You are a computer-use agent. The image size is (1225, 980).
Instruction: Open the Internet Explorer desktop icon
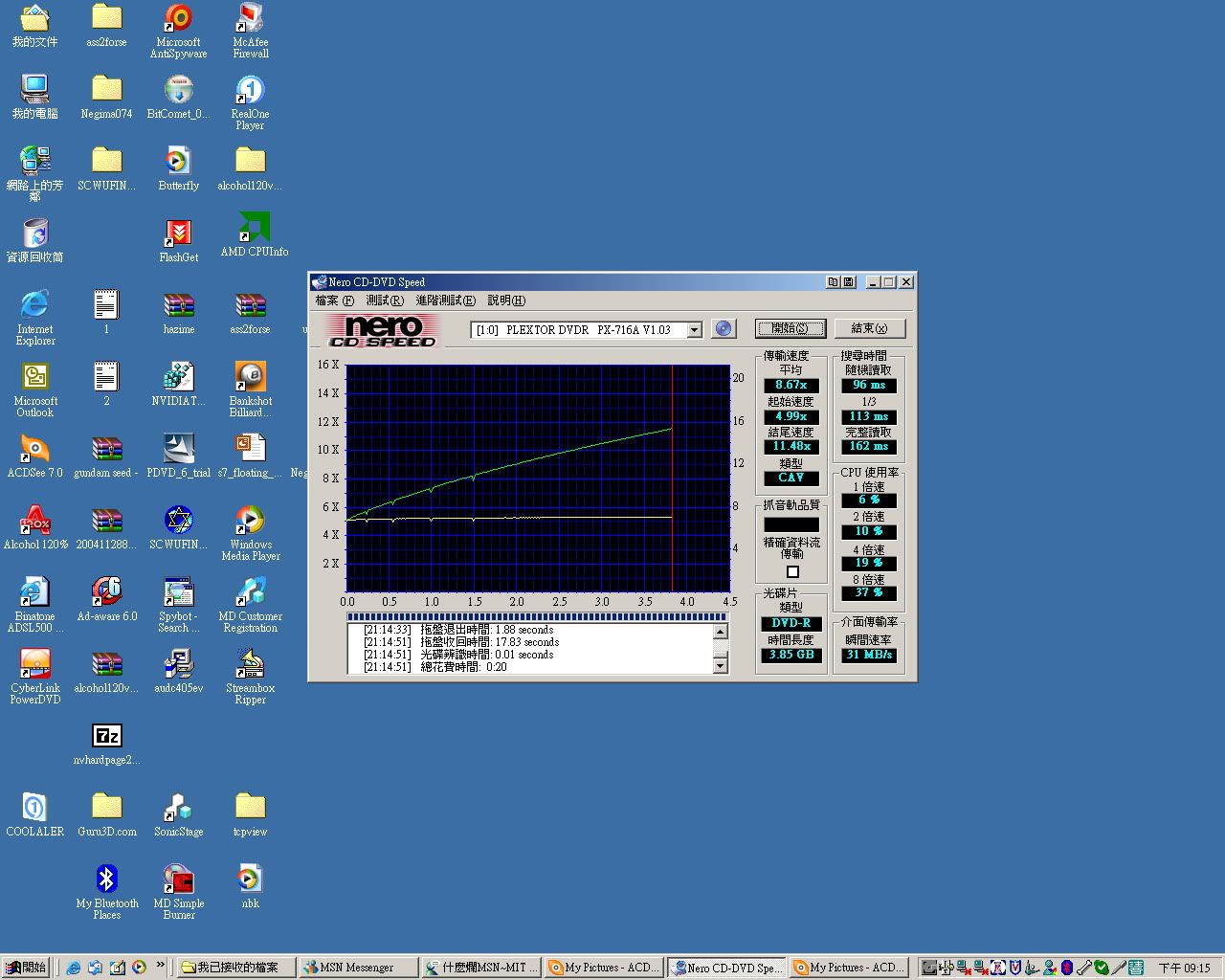pos(35,318)
